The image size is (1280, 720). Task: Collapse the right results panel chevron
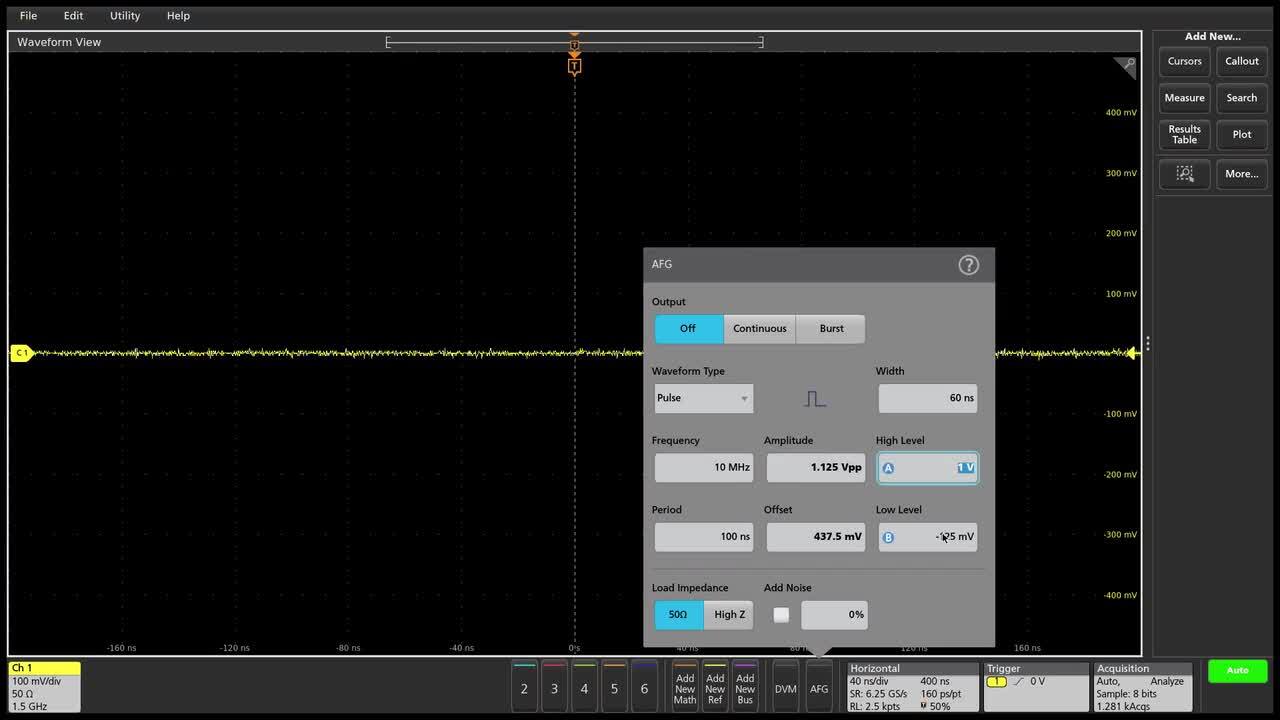(x=1149, y=341)
